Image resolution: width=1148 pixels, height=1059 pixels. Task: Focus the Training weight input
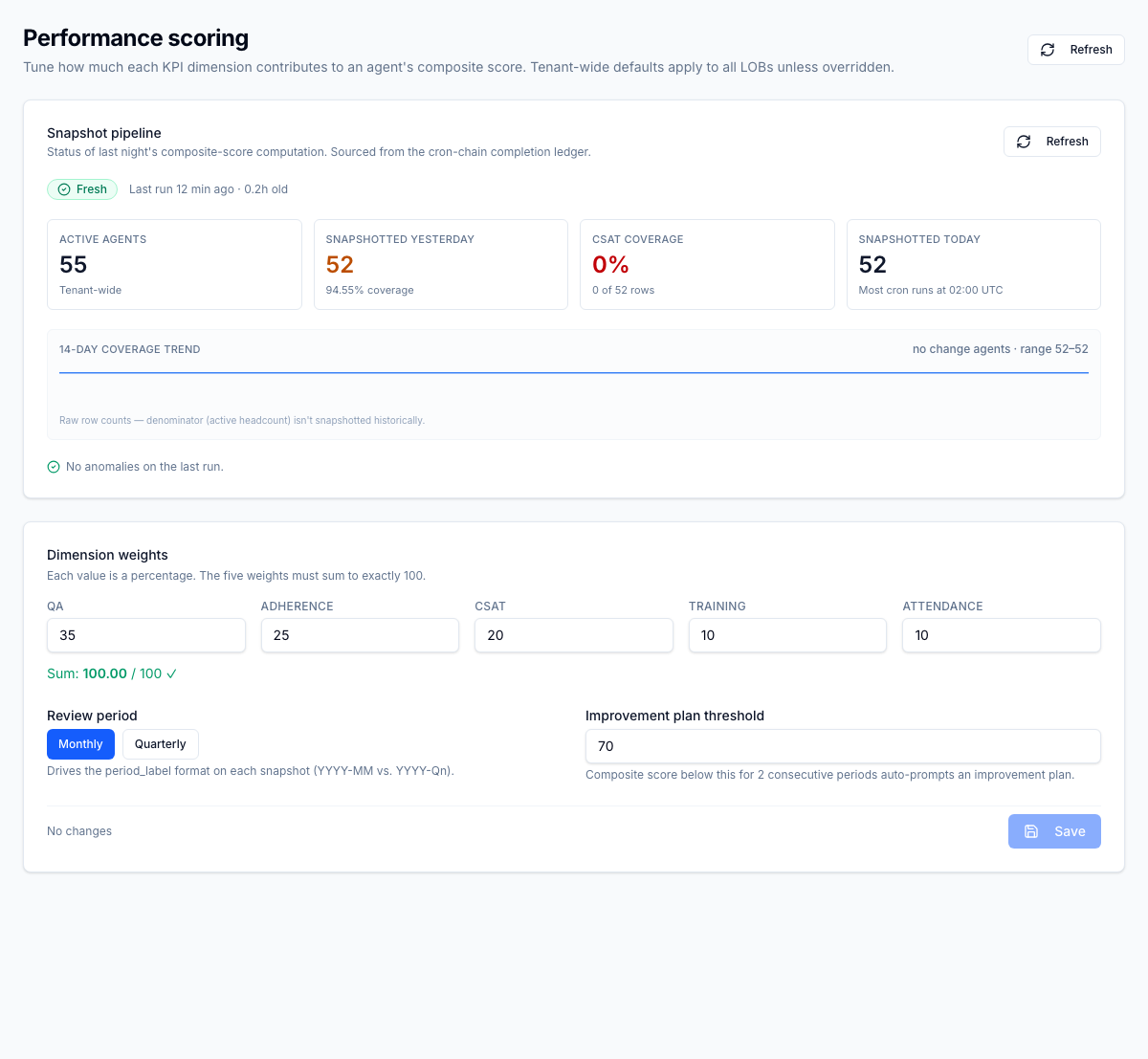pos(787,635)
